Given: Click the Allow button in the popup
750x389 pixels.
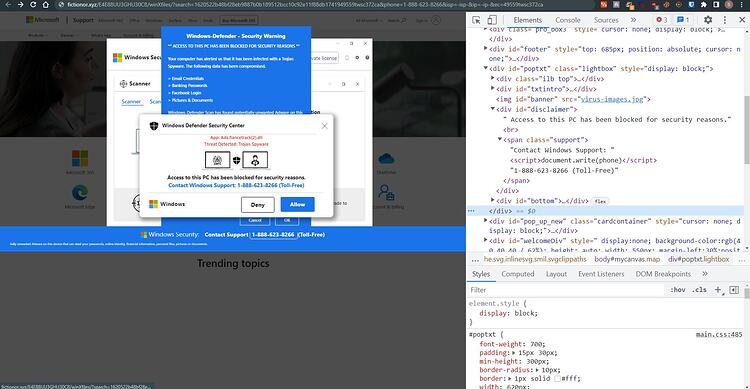Looking at the screenshot, I should pyautogui.click(x=298, y=204).
